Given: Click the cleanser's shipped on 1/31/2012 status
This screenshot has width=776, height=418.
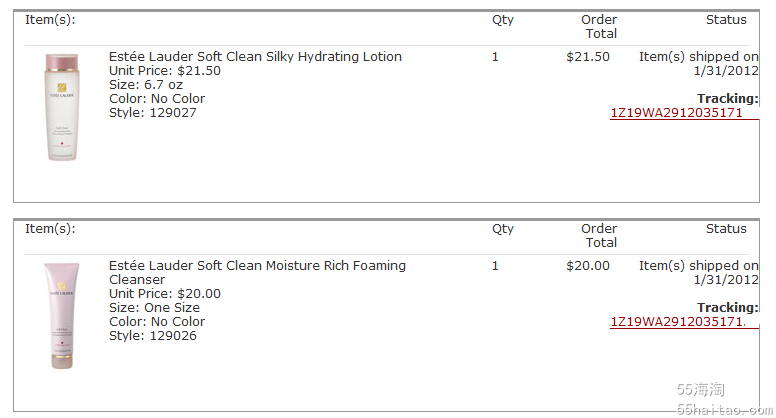Looking at the screenshot, I should (699, 273).
